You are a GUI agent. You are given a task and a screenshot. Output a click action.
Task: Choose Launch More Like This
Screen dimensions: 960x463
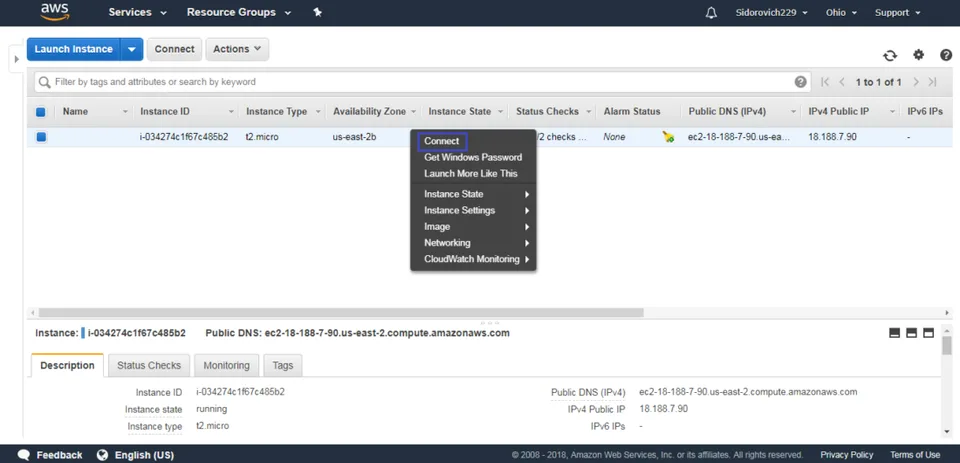[473, 173]
